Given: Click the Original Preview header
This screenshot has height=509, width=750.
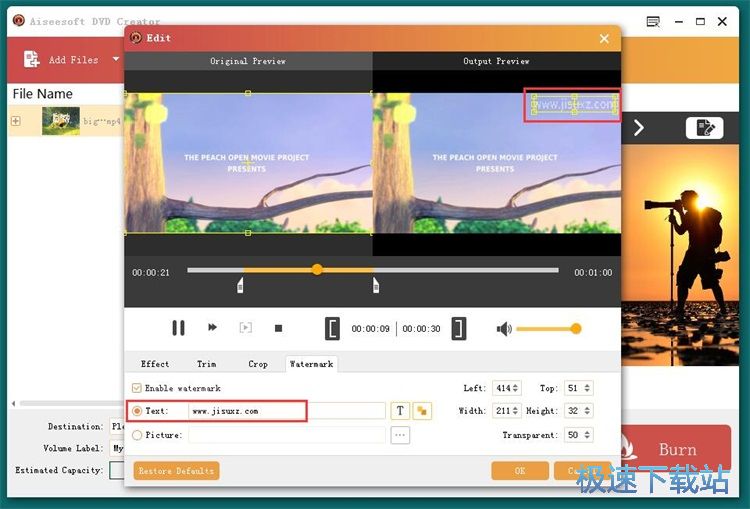Looking at the screenshot, I should click(x=248, y=61).
